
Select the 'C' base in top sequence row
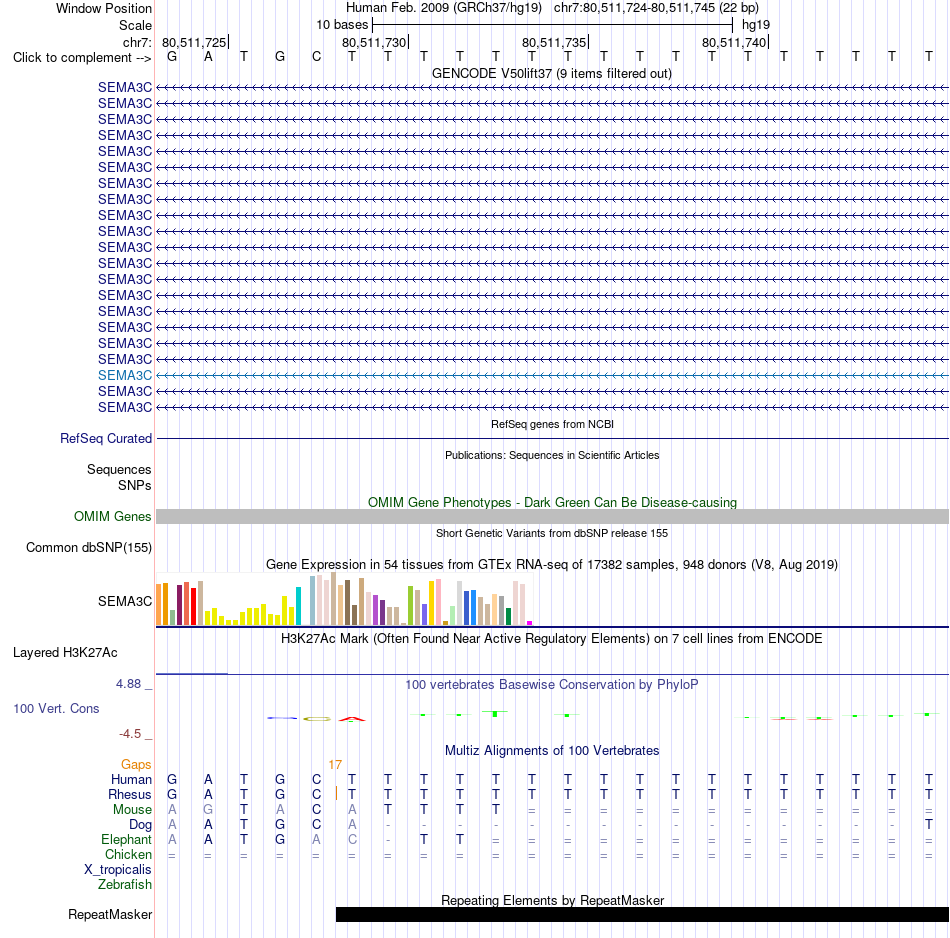[316, 57]
